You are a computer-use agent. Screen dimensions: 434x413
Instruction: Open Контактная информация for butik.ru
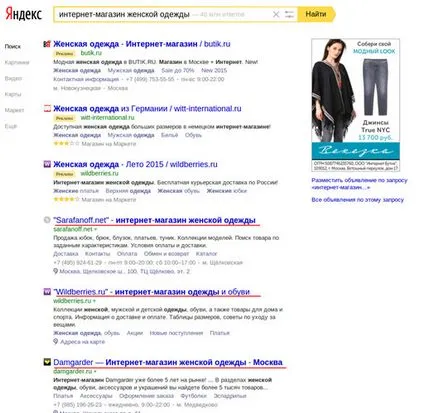(x=86, y=79)
